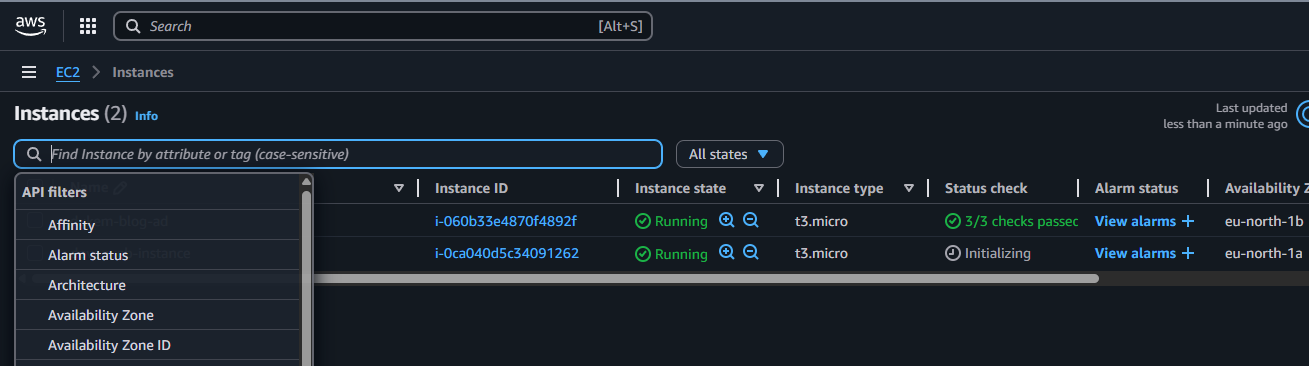Choose the Availability Zone ID filter
Screen dimensions: 1309x366
[x=157, y=345]
